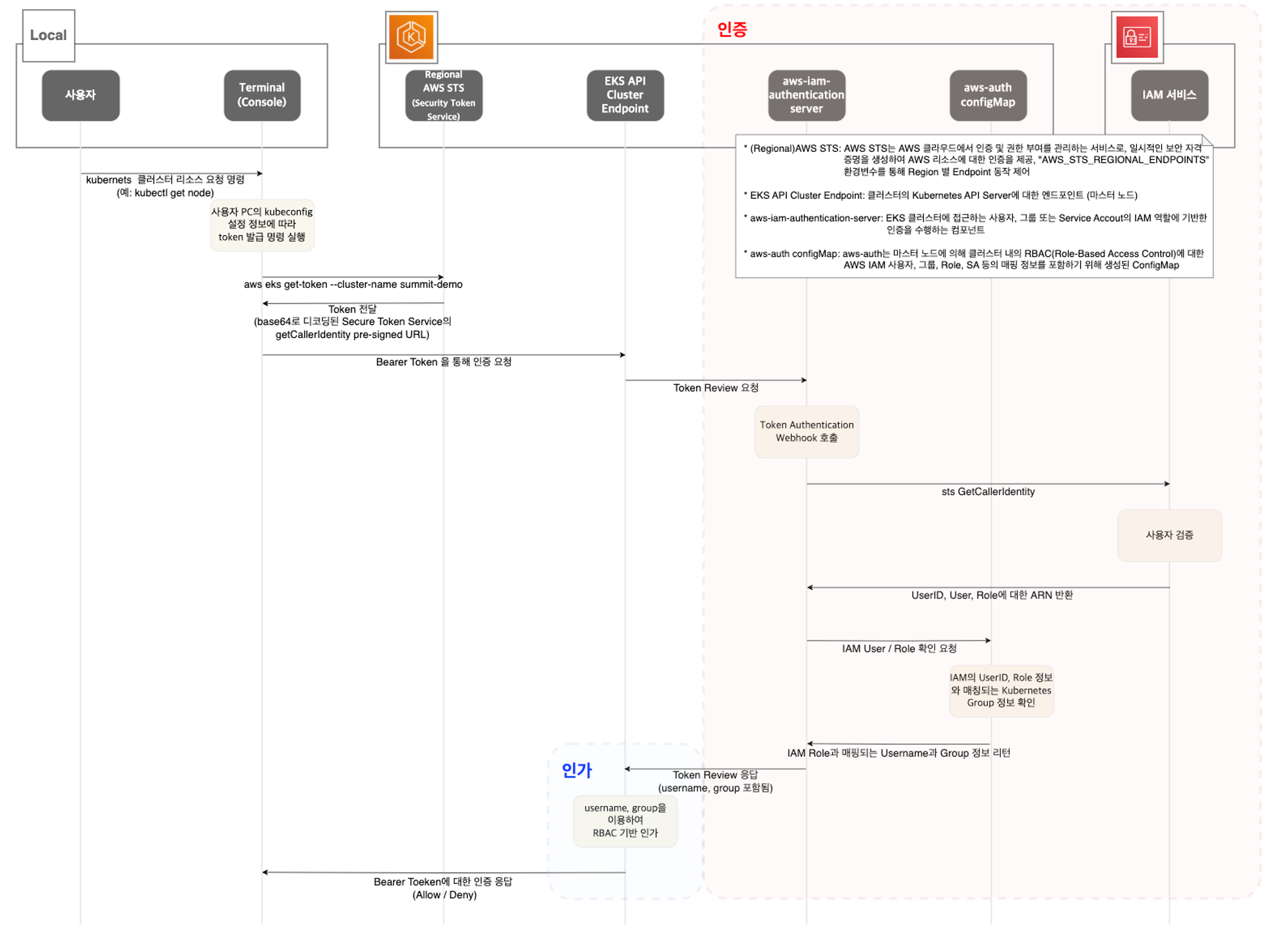The height and width of the screenshot is (938, 1288).
Task: Click the 사용자 검증 note box
Action: [x=1169, y=535]
